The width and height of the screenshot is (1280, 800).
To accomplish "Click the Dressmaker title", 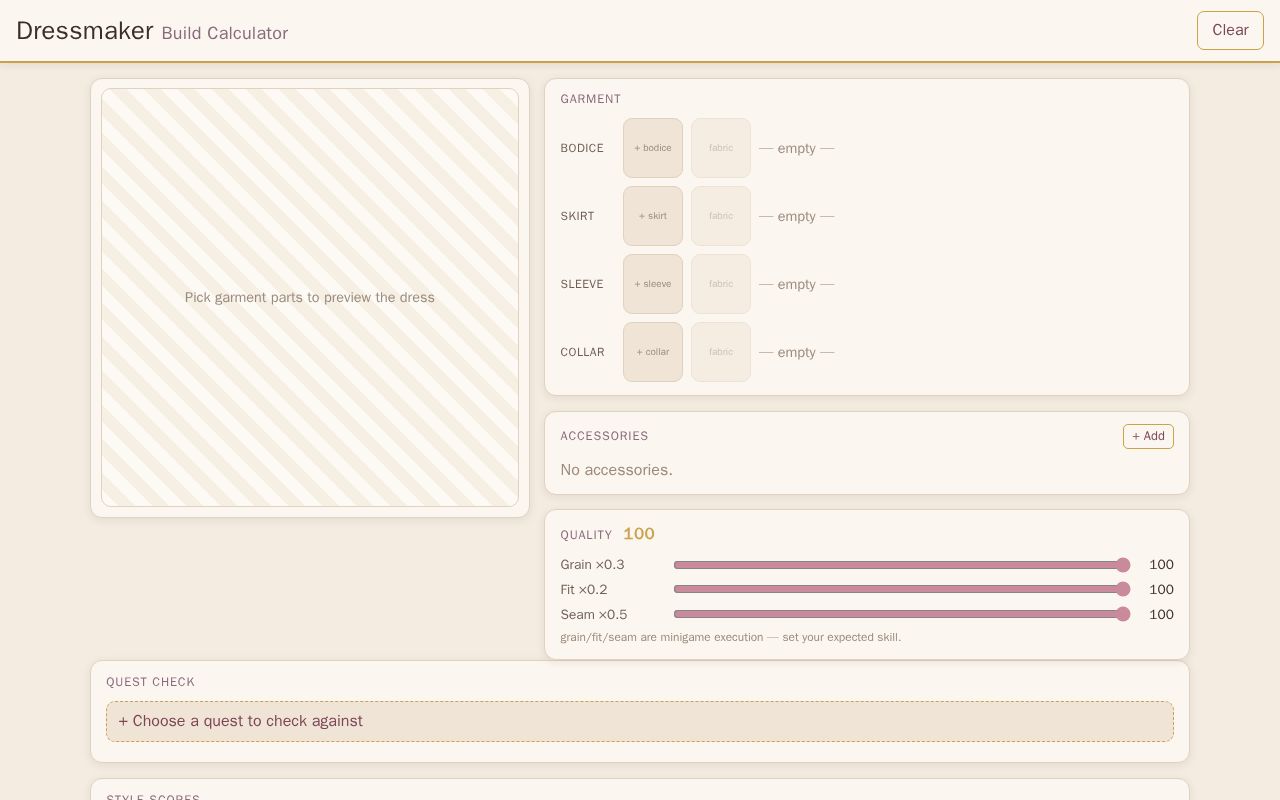I will (x=85, y=31).
